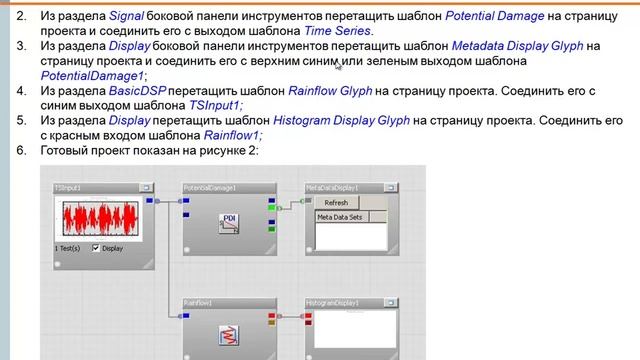The height and width of the screenshot is (360, 640).
Task: Click the white plot area of HistogramDisplay1
Action: pos(355,330)
